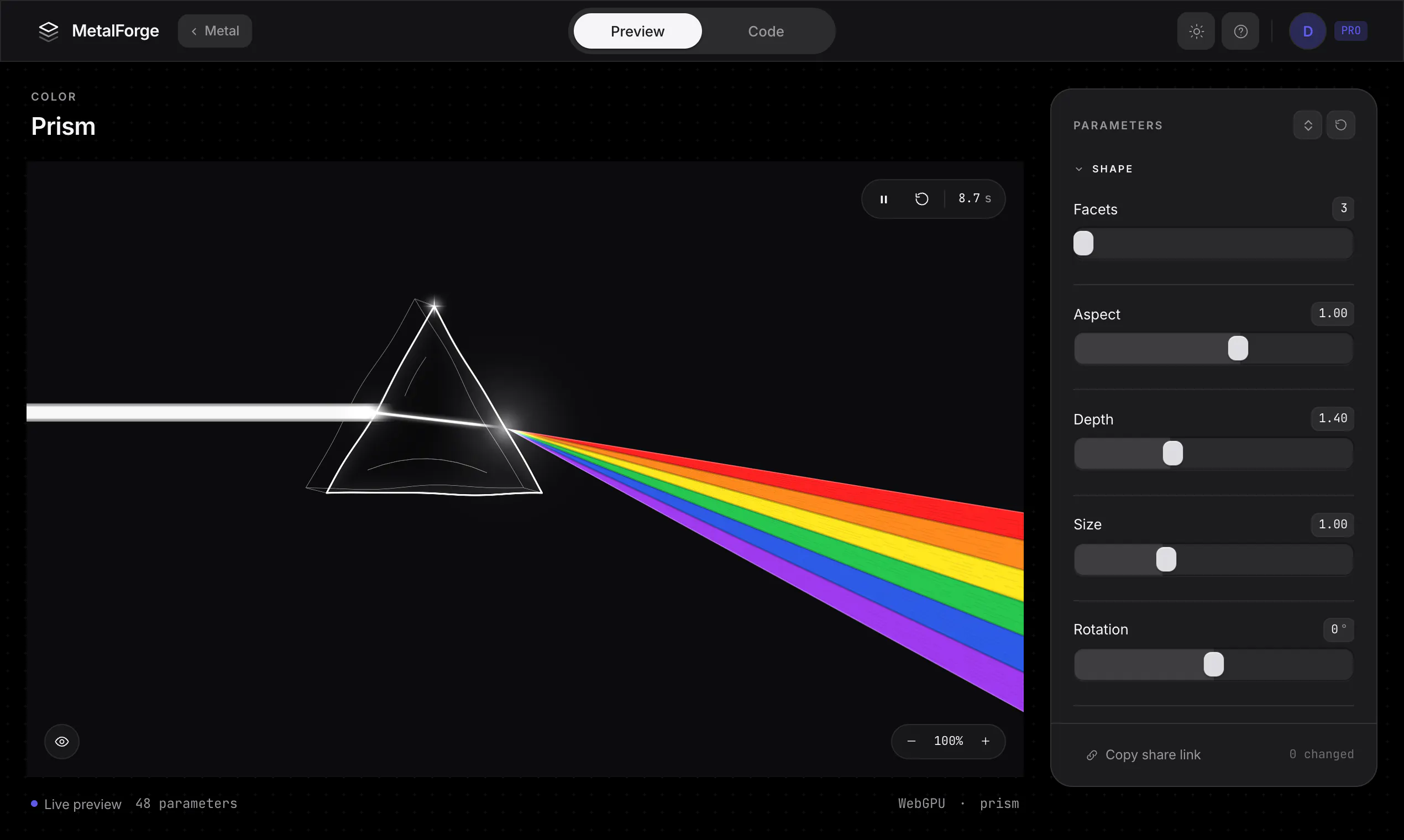Image resolution: width=1404 pixels, height=840 pixels.
Task: Click the Size slider handle
Action: click(1166, 559)
